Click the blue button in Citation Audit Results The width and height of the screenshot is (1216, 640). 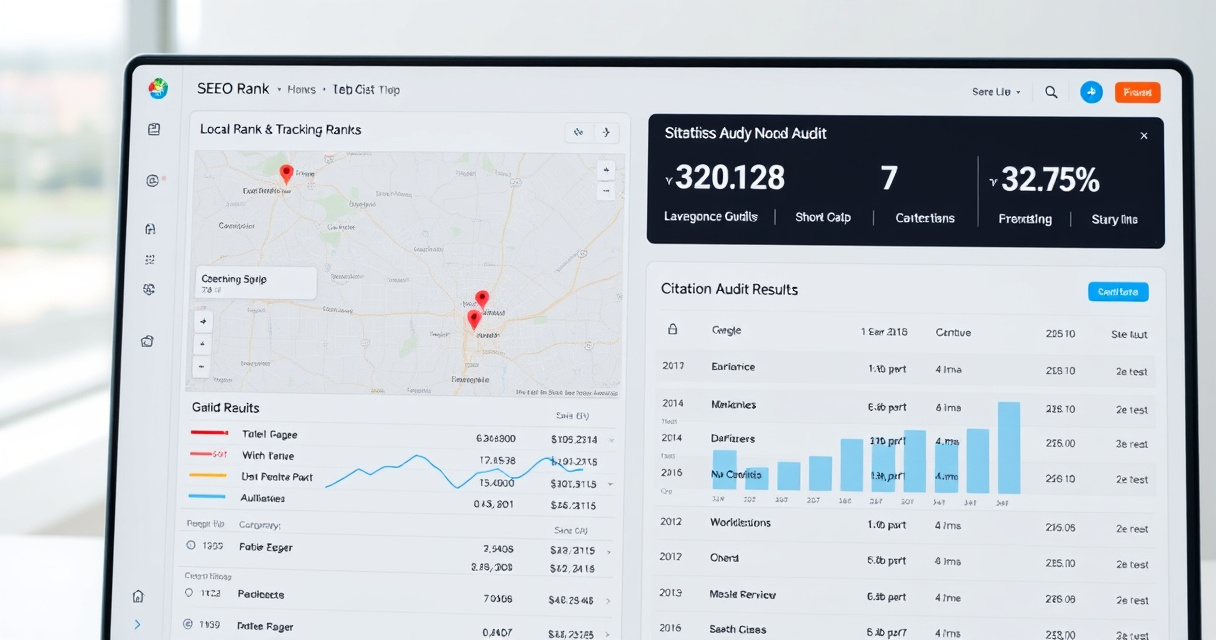1118,292
